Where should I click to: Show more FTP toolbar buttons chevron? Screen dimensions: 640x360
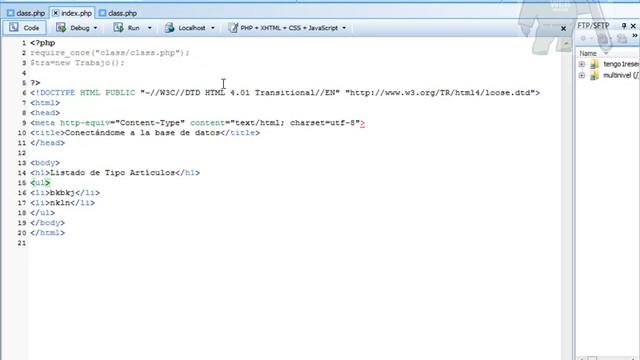[x=635, y=36]
